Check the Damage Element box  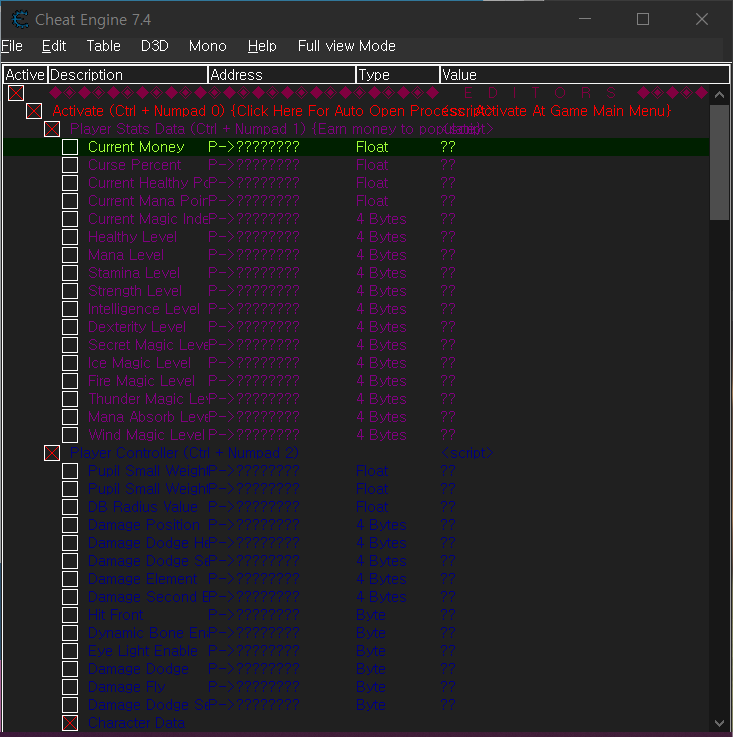(x=70, y=579)
